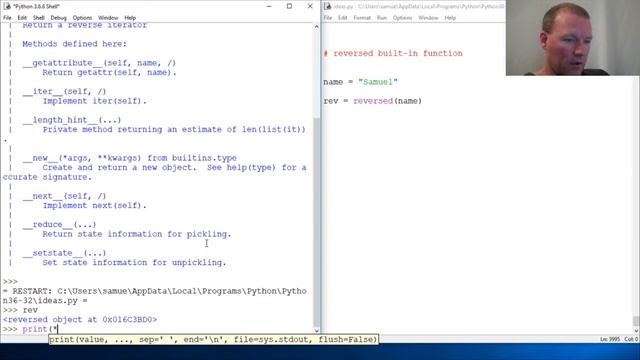The width and height of the screenshot is (640, 360).
Task: Open Help menu in ideas.py editor
Action: point(450,18)
